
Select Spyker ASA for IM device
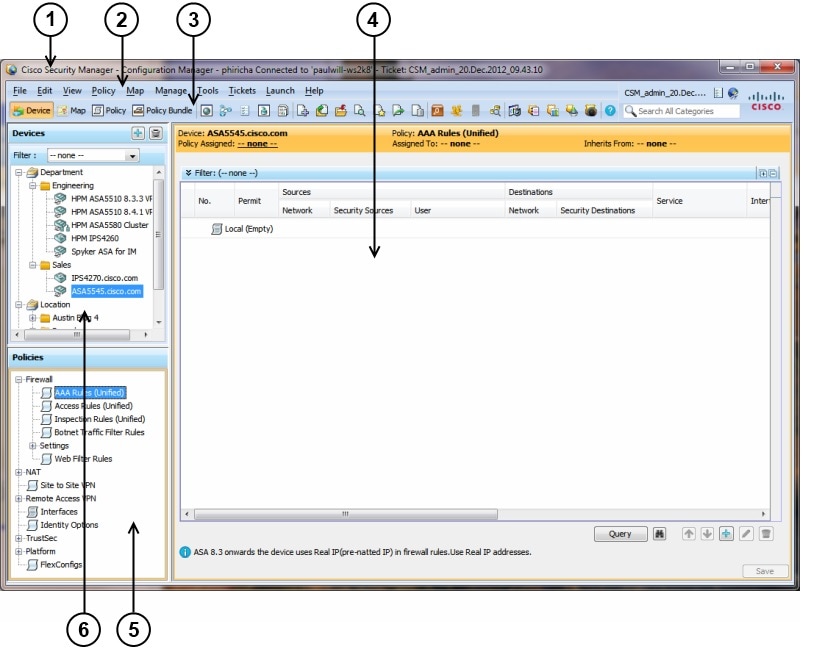[104, 252]
